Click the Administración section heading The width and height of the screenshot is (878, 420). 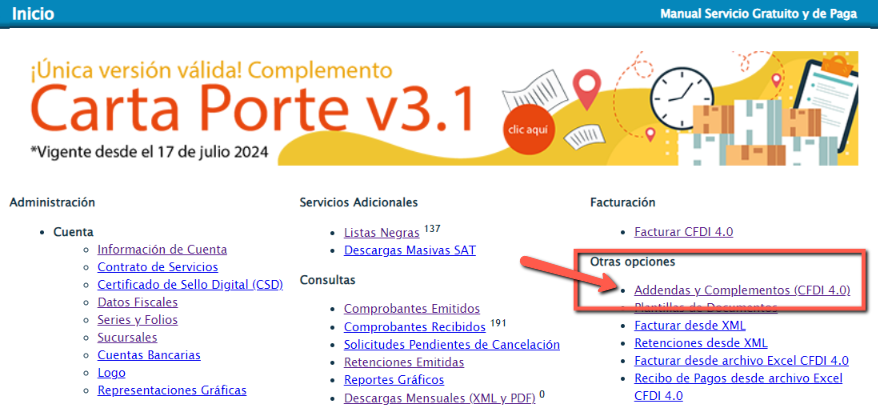(x=52, y=203)
